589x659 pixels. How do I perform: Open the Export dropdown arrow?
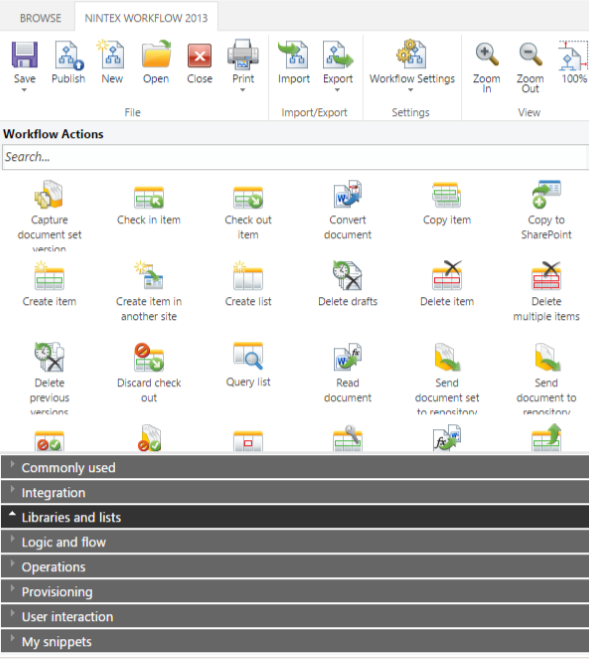[337, 90]
